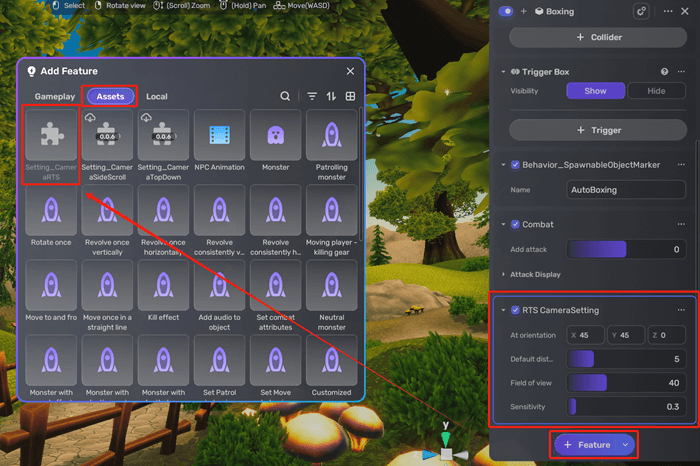This screenshot has height=466, width=700.
Task: Choose the Monster ghost asset
Action: [275, 136]
